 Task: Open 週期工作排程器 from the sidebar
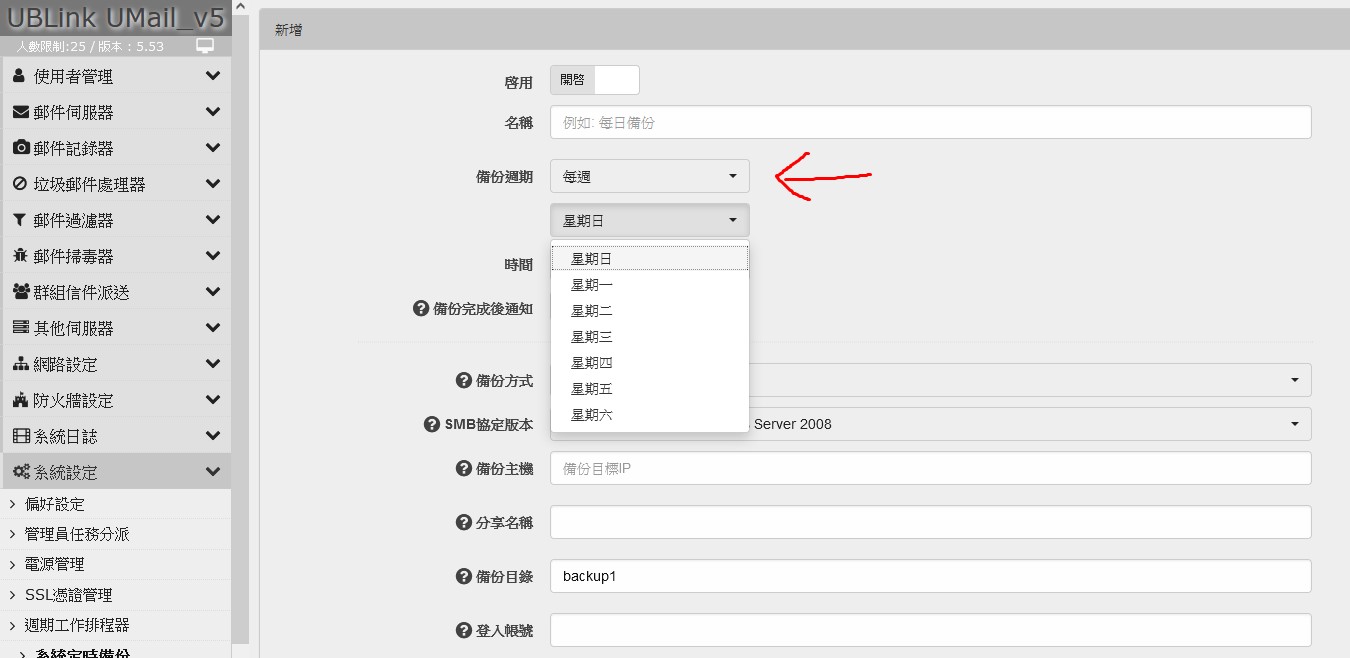[x=77, y=625]
